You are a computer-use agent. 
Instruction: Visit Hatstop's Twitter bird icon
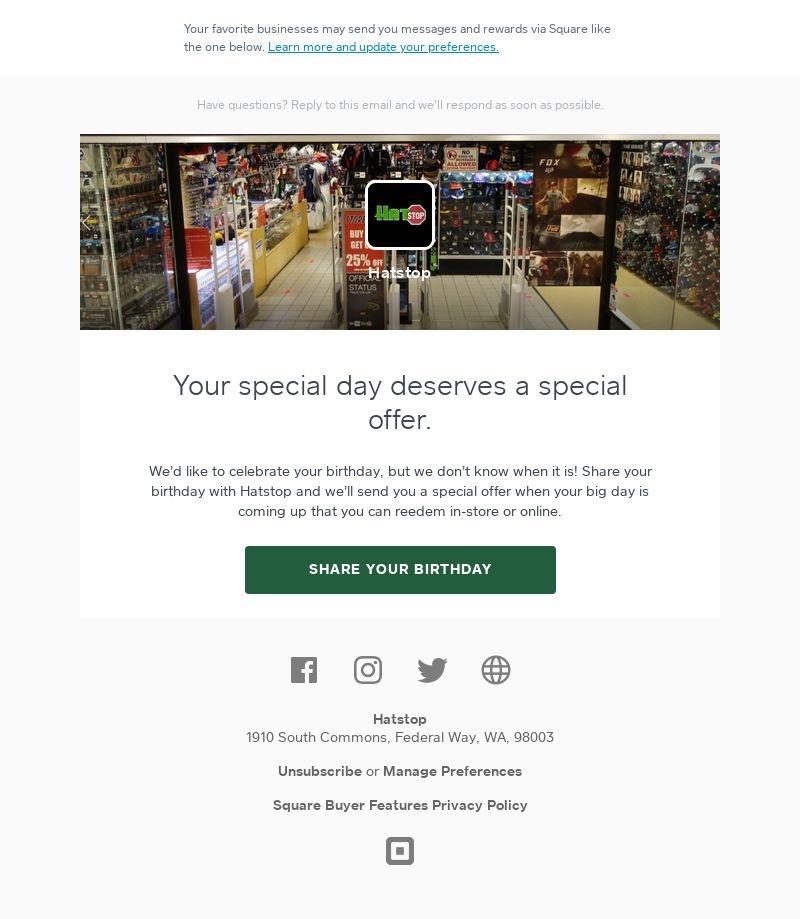tap(432, 670)
